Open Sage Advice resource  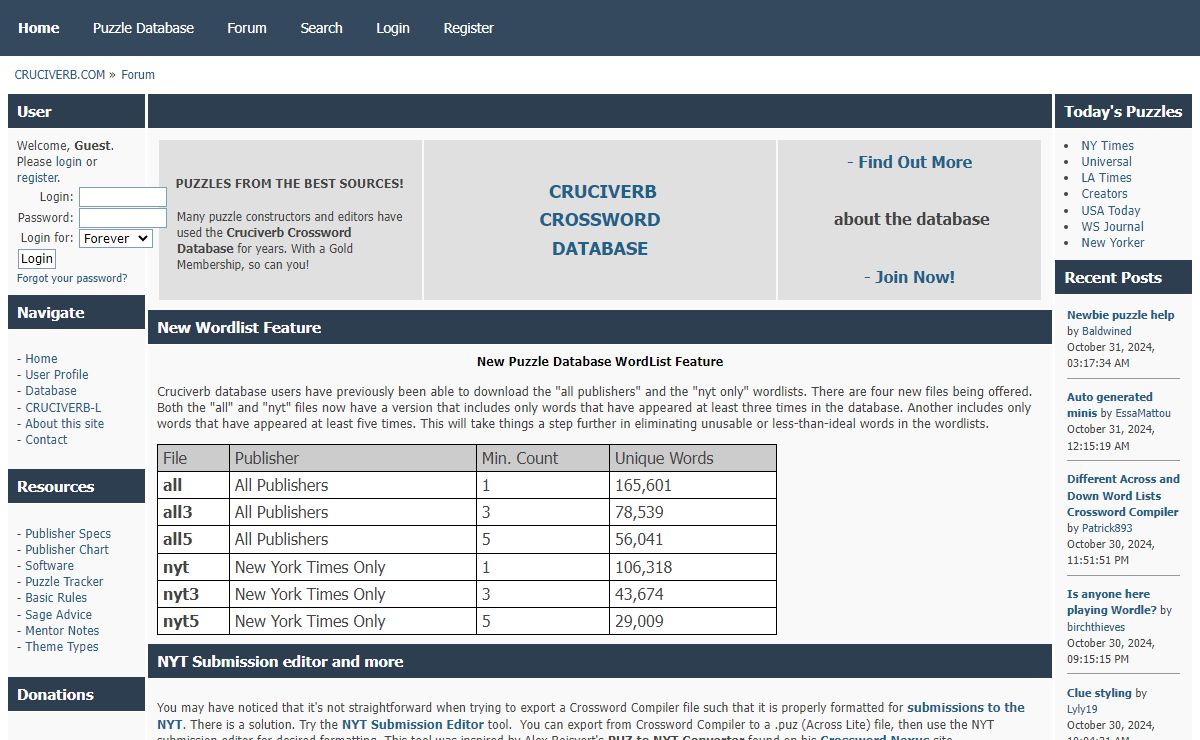58,615
